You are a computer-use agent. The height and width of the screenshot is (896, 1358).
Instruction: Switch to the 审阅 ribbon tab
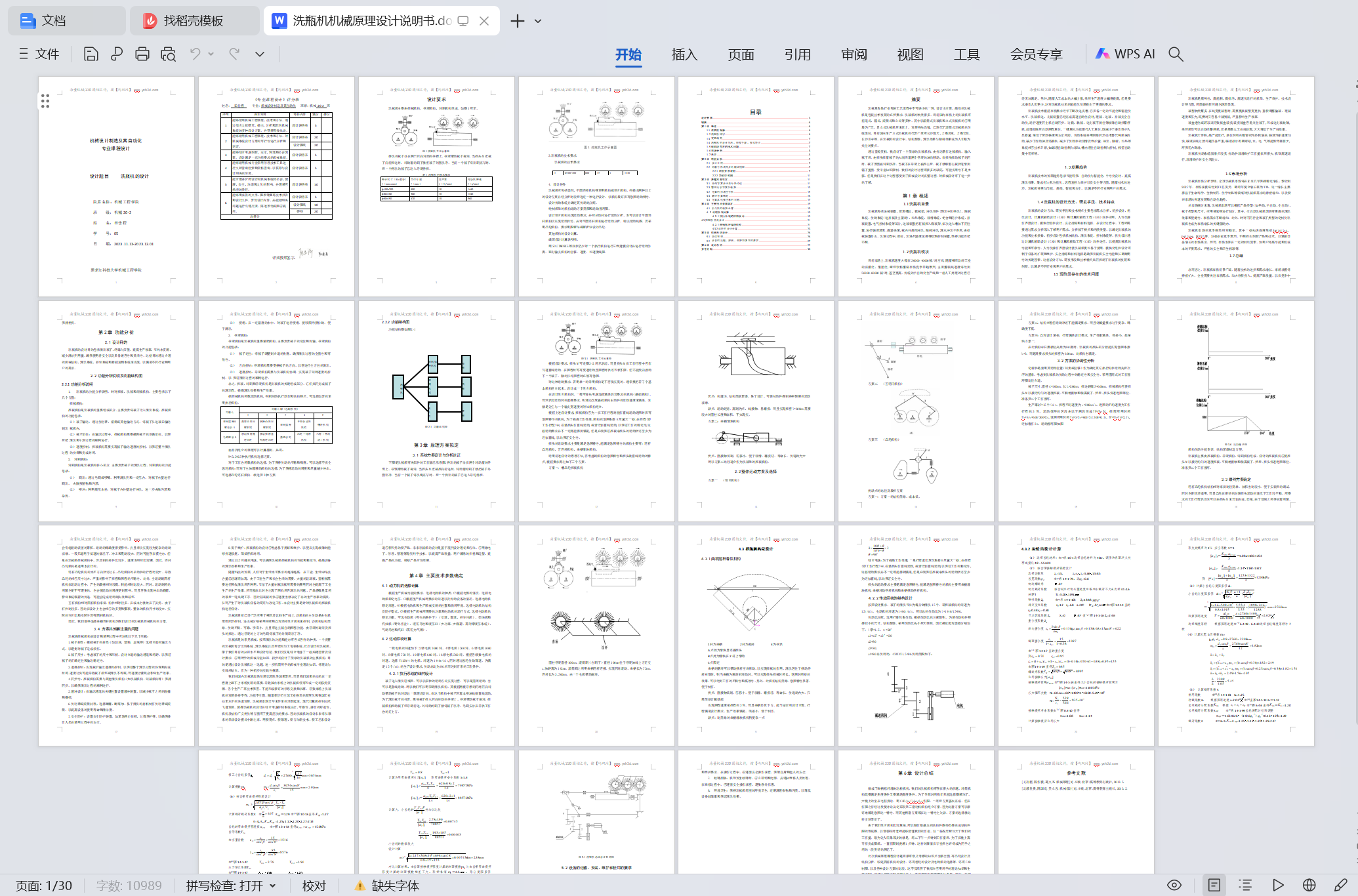tap(854, 54)
